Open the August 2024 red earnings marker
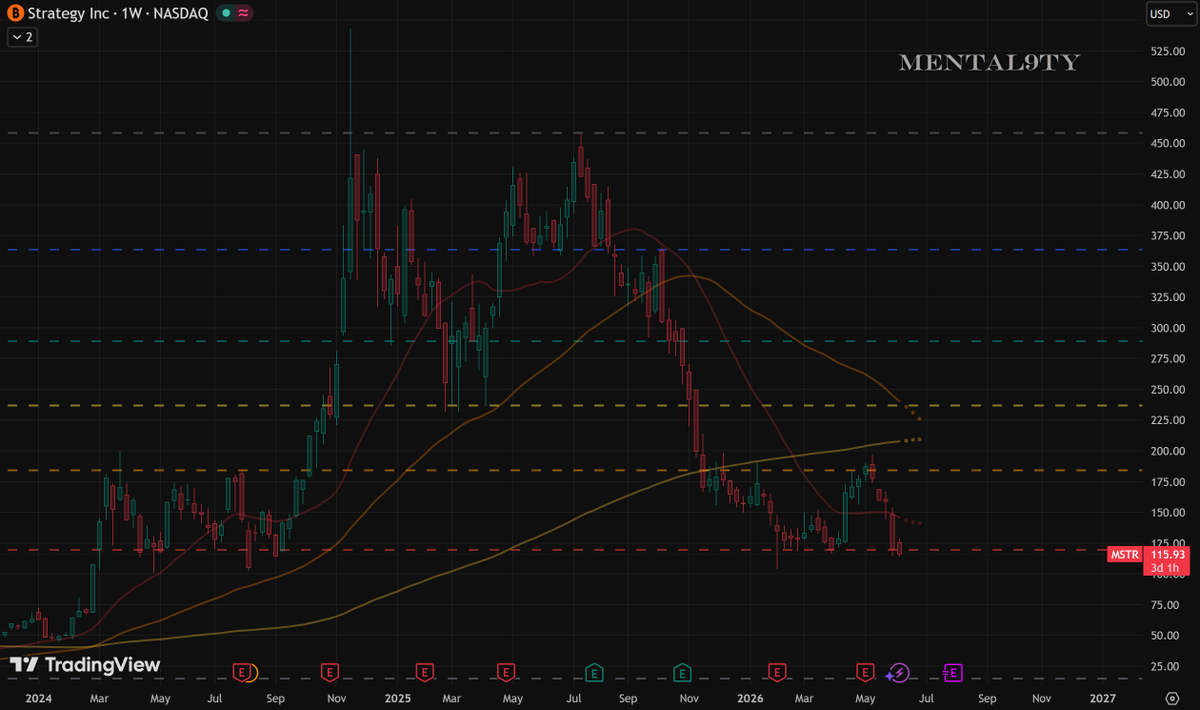 click(242, 671)
